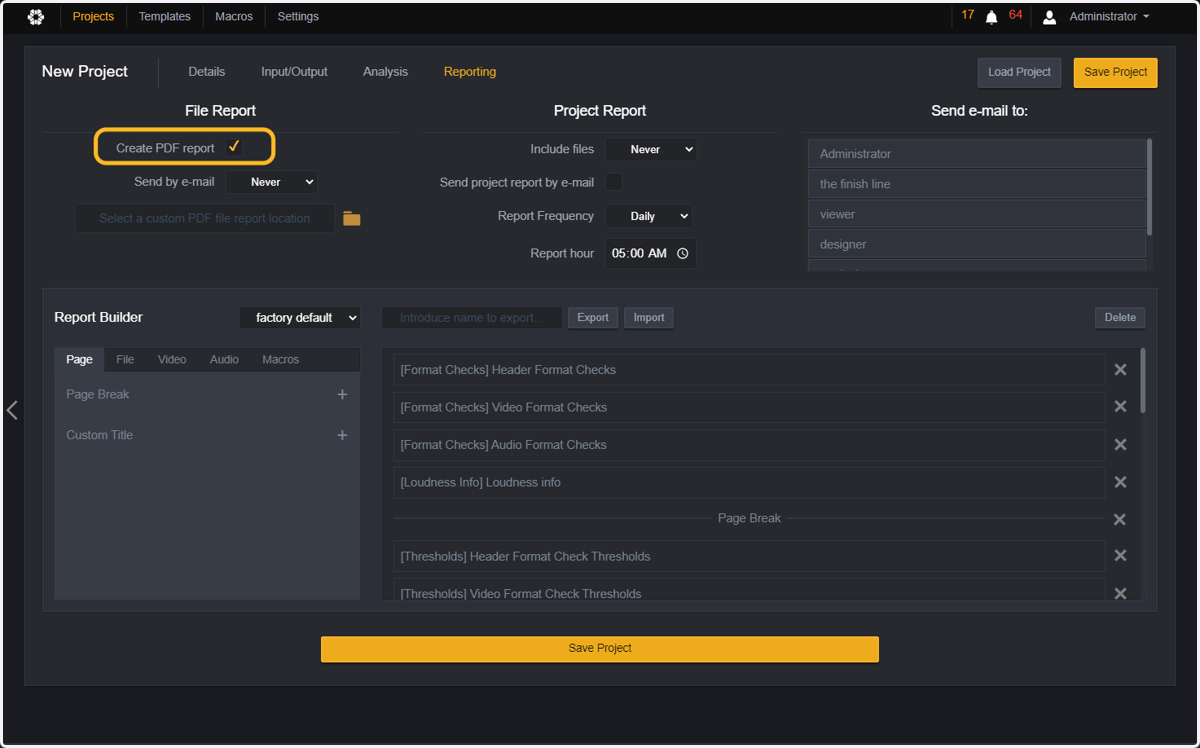This screenshot has width=1200, height=748.
Task: Browse for custom PDF report location folder
Action: (x=351, y=218)
